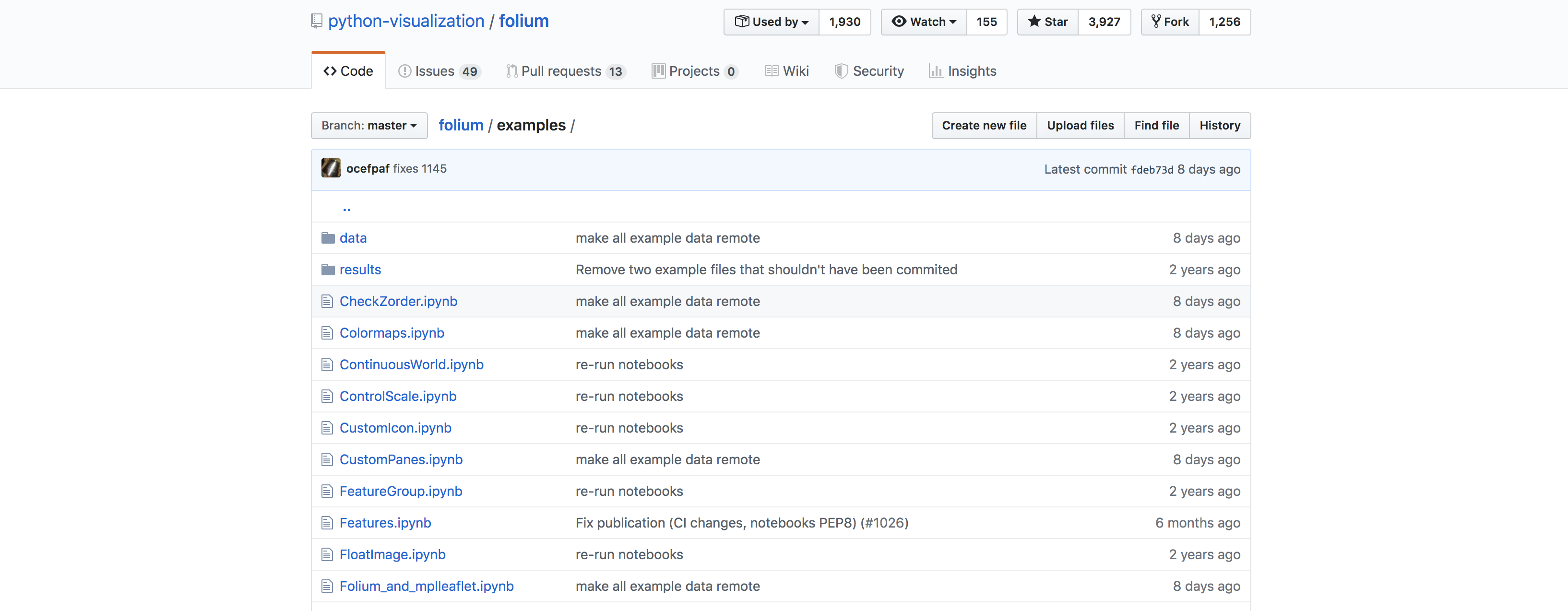Open the python-visualization organization link
The height and width of the screenshot is (611, 1568).
(x=406, y=21)
